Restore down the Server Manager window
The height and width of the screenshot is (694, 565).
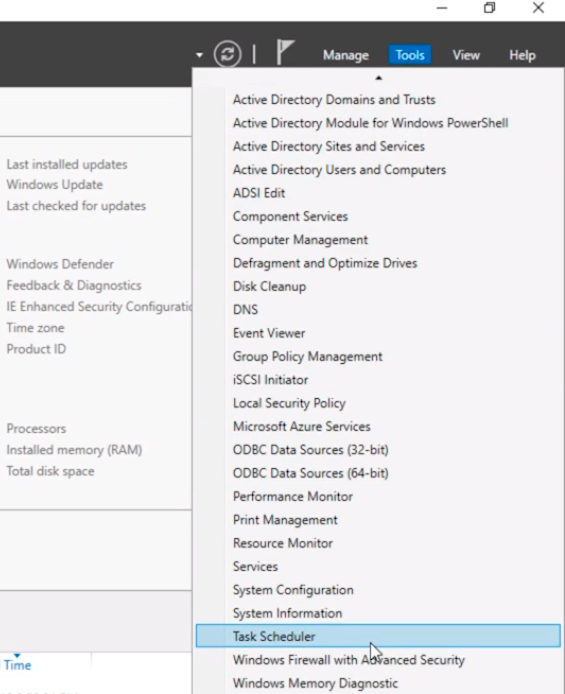pyautogui.click(x=489, y=8)
